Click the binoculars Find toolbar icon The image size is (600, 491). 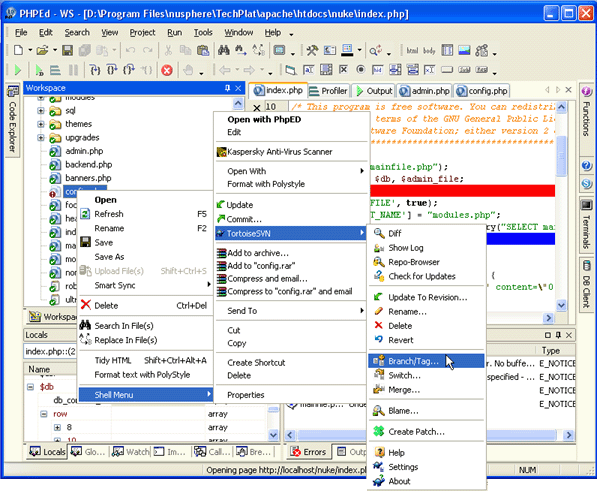click(x=223, y=50)
